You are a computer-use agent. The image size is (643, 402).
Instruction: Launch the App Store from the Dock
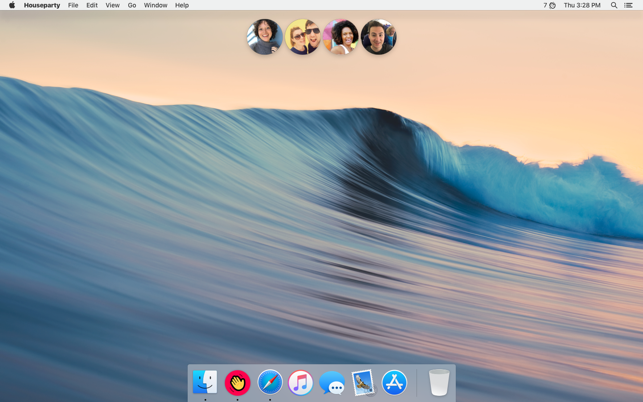pyautogui.click(x=394, y=382)
